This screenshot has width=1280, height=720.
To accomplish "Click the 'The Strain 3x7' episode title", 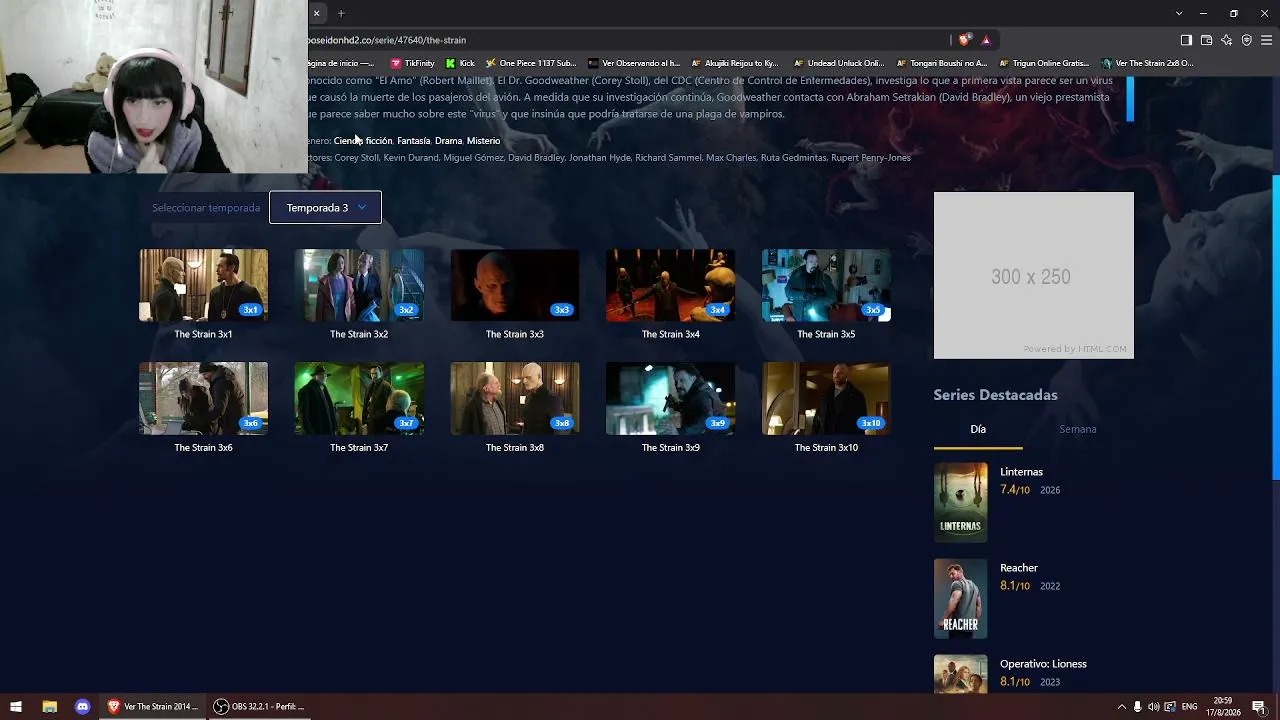I will point(359,448).
